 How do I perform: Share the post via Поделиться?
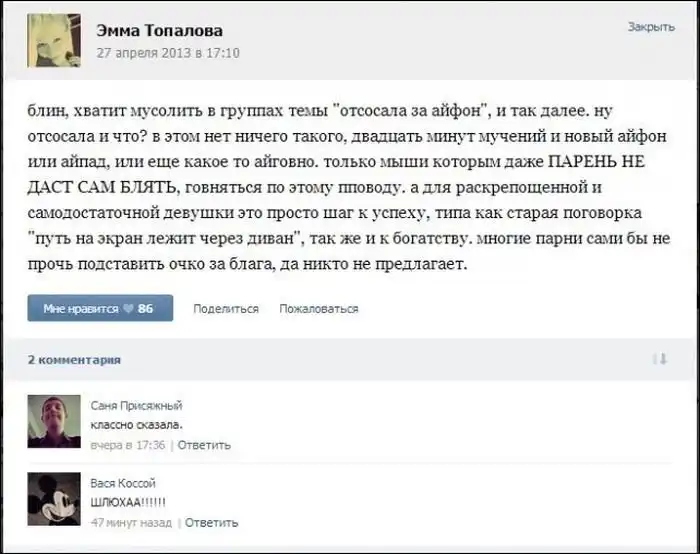click(226, 308)
